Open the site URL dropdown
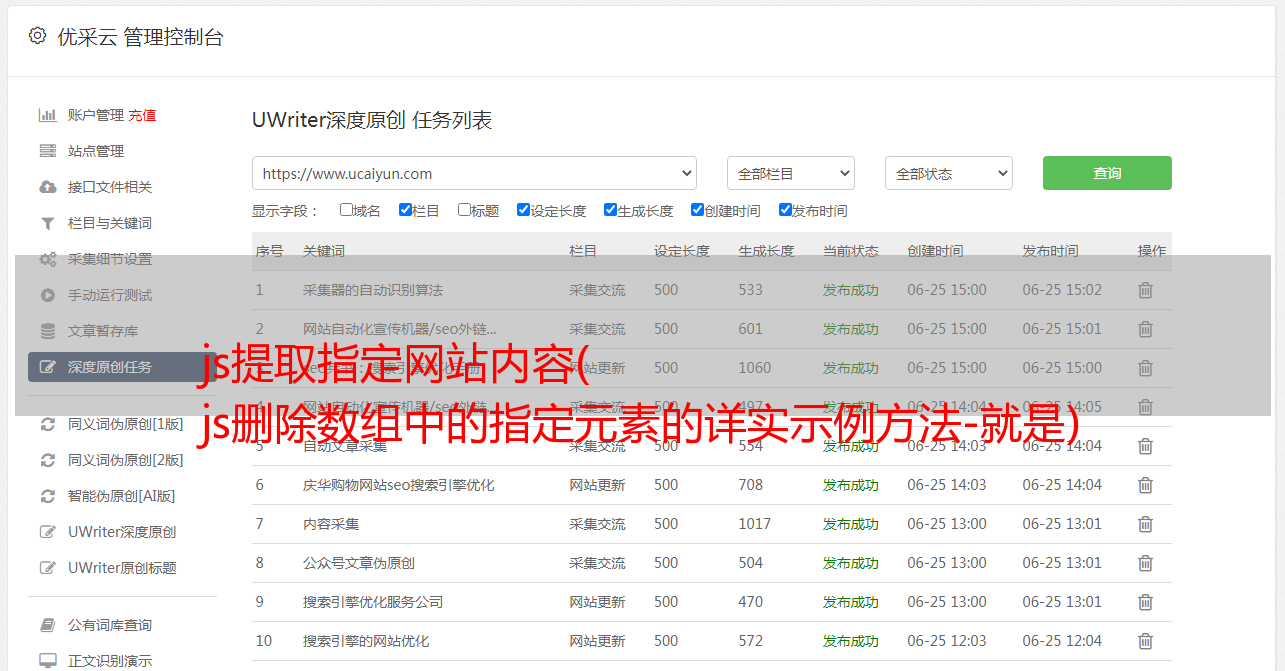The height and width of the screenshot is (671, 1285). pos(474,173)
